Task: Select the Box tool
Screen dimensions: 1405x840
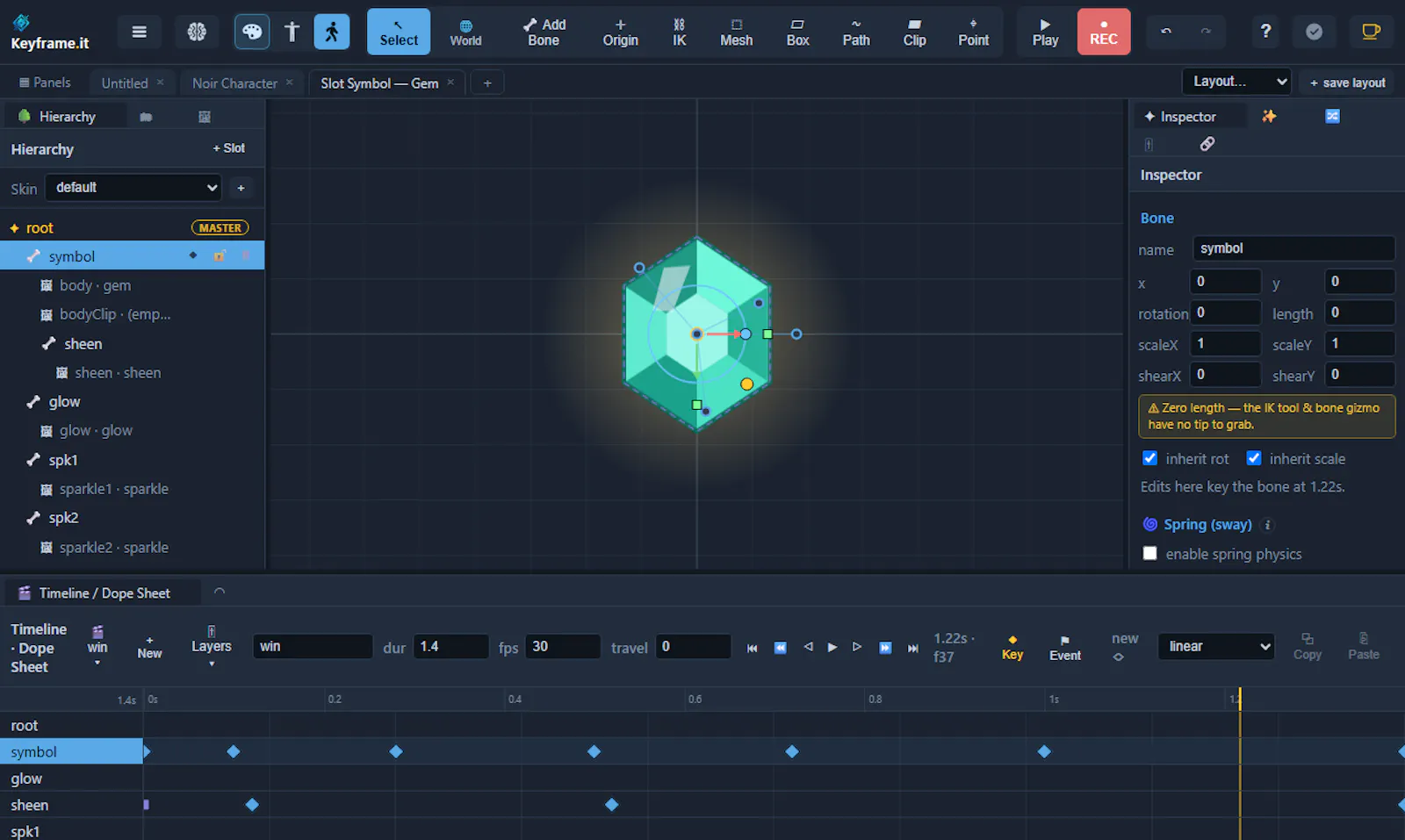Action: [797, 32]
